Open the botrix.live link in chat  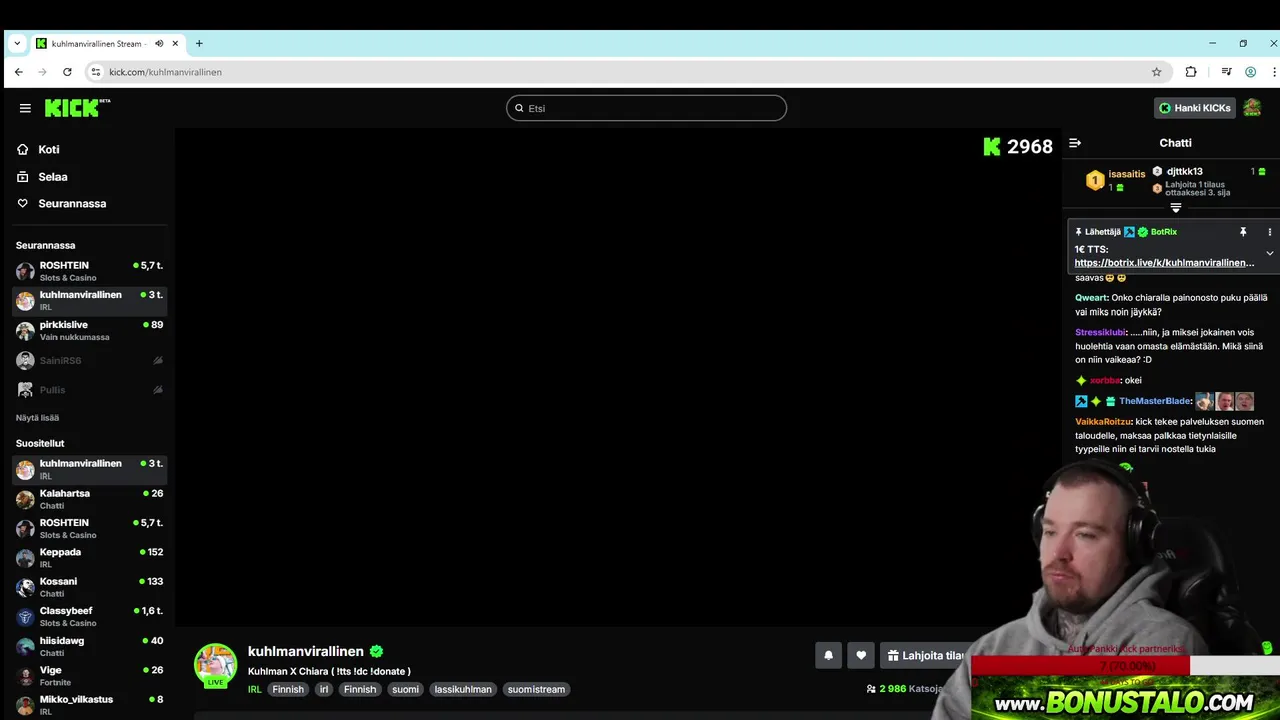[x=1164, y=263]
